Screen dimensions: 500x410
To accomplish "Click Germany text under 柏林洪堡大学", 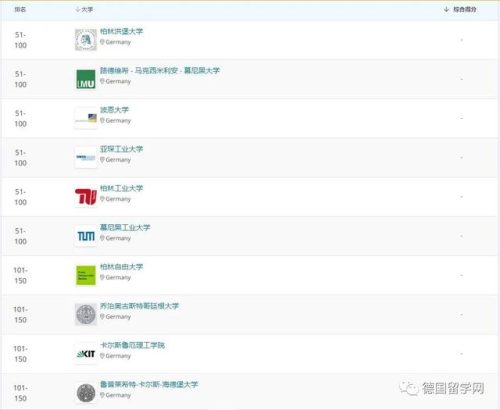I will [x=118, y=42].
